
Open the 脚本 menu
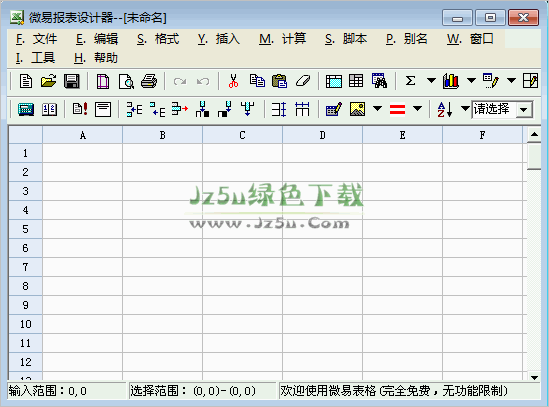[x=346, y=39]
